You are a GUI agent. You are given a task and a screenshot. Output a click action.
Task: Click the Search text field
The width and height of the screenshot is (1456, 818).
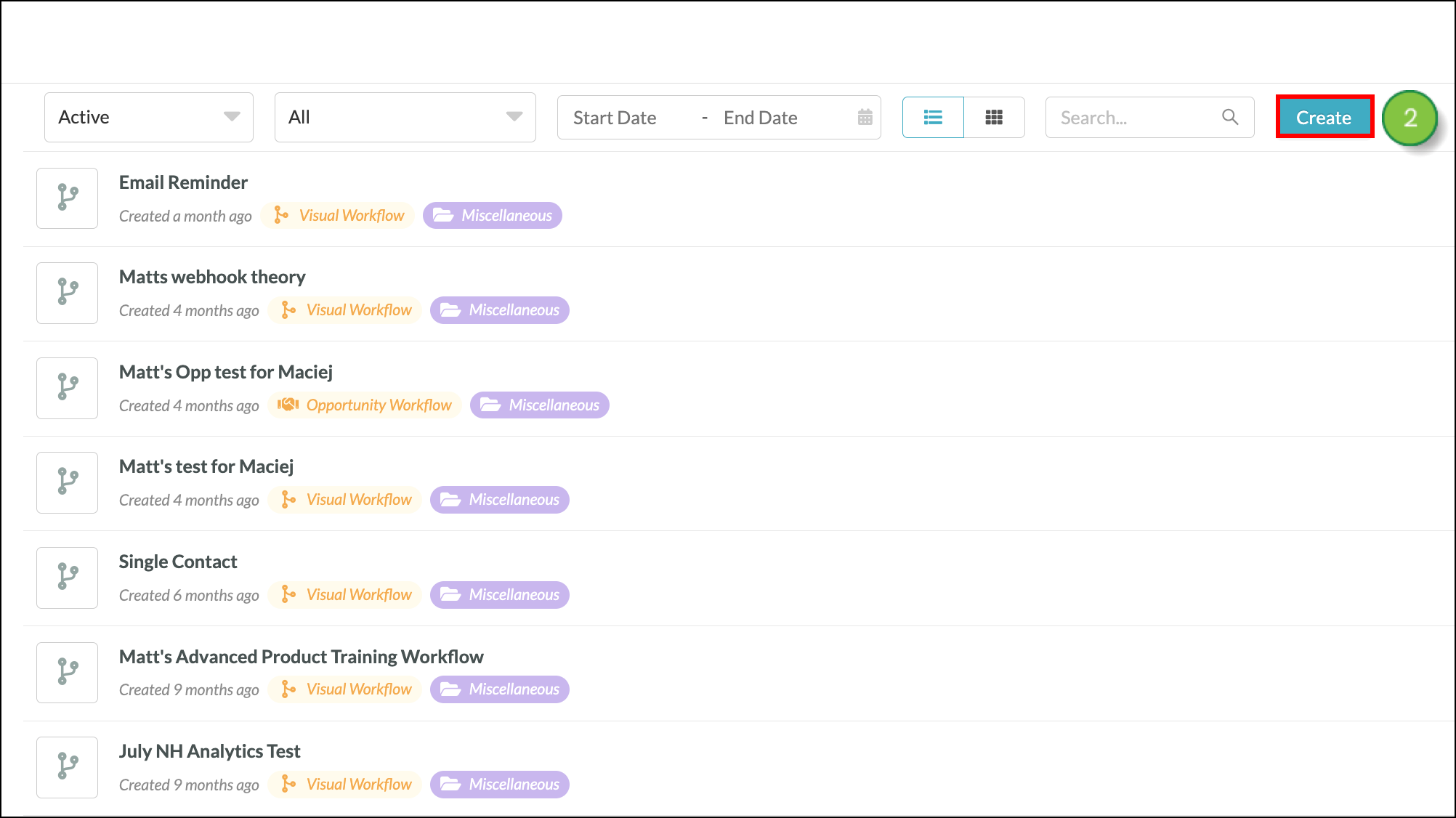point(1133,118)
